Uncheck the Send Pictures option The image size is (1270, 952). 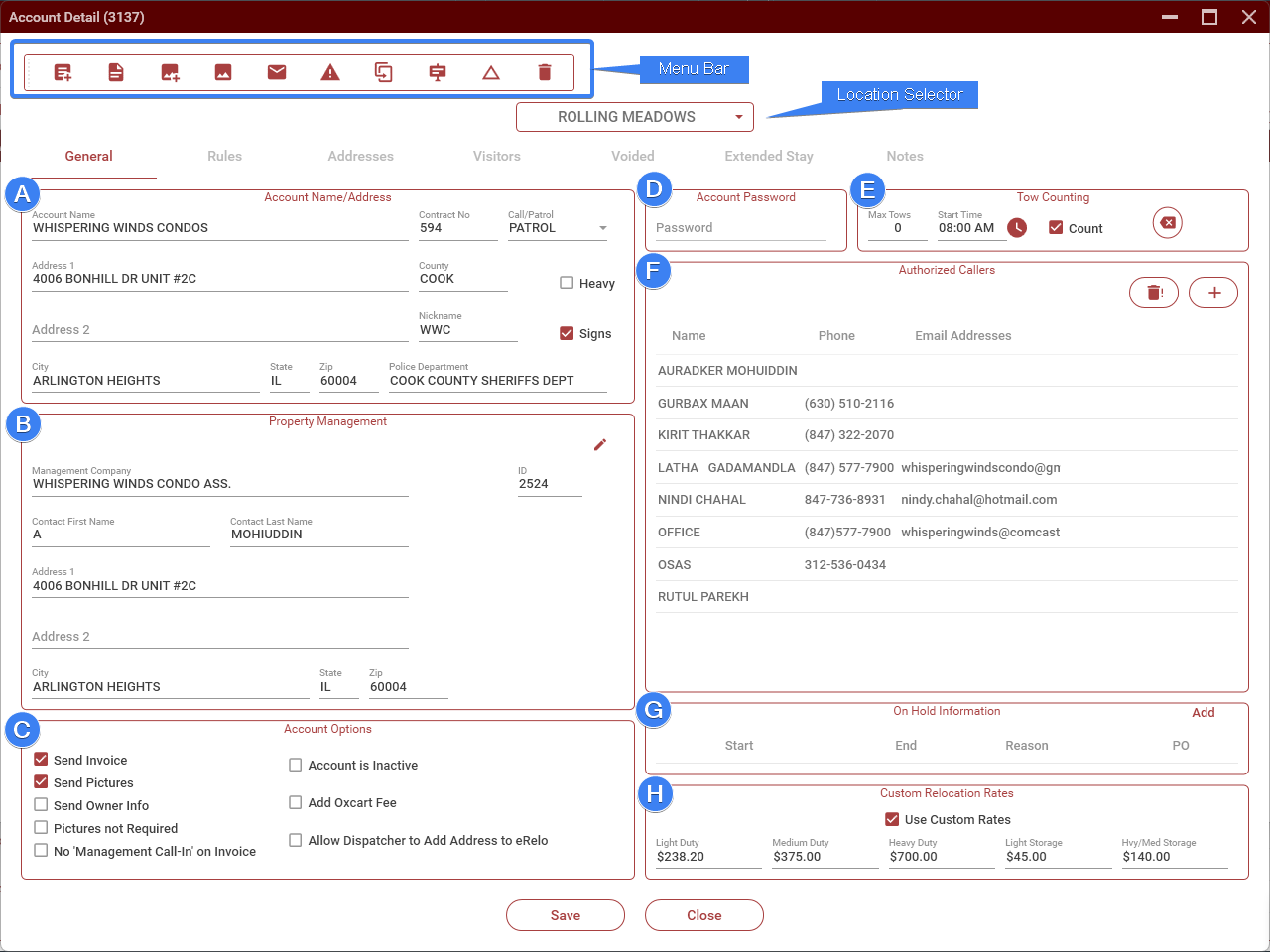41,782
